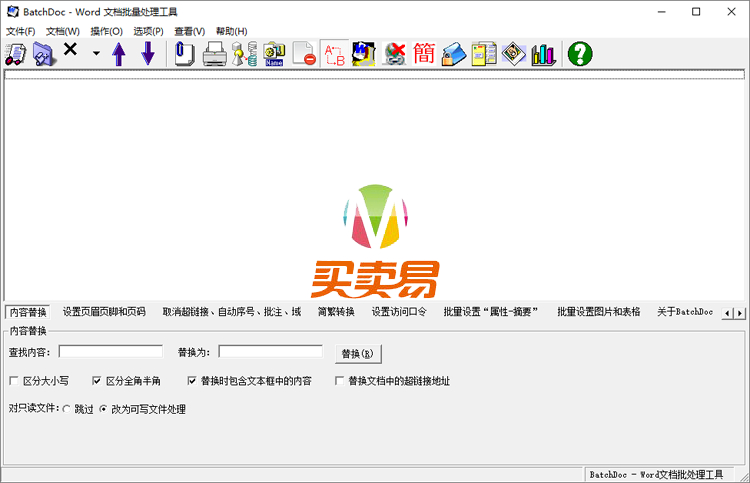Click the yellow document properties summary icon

[x=484, y=54]
